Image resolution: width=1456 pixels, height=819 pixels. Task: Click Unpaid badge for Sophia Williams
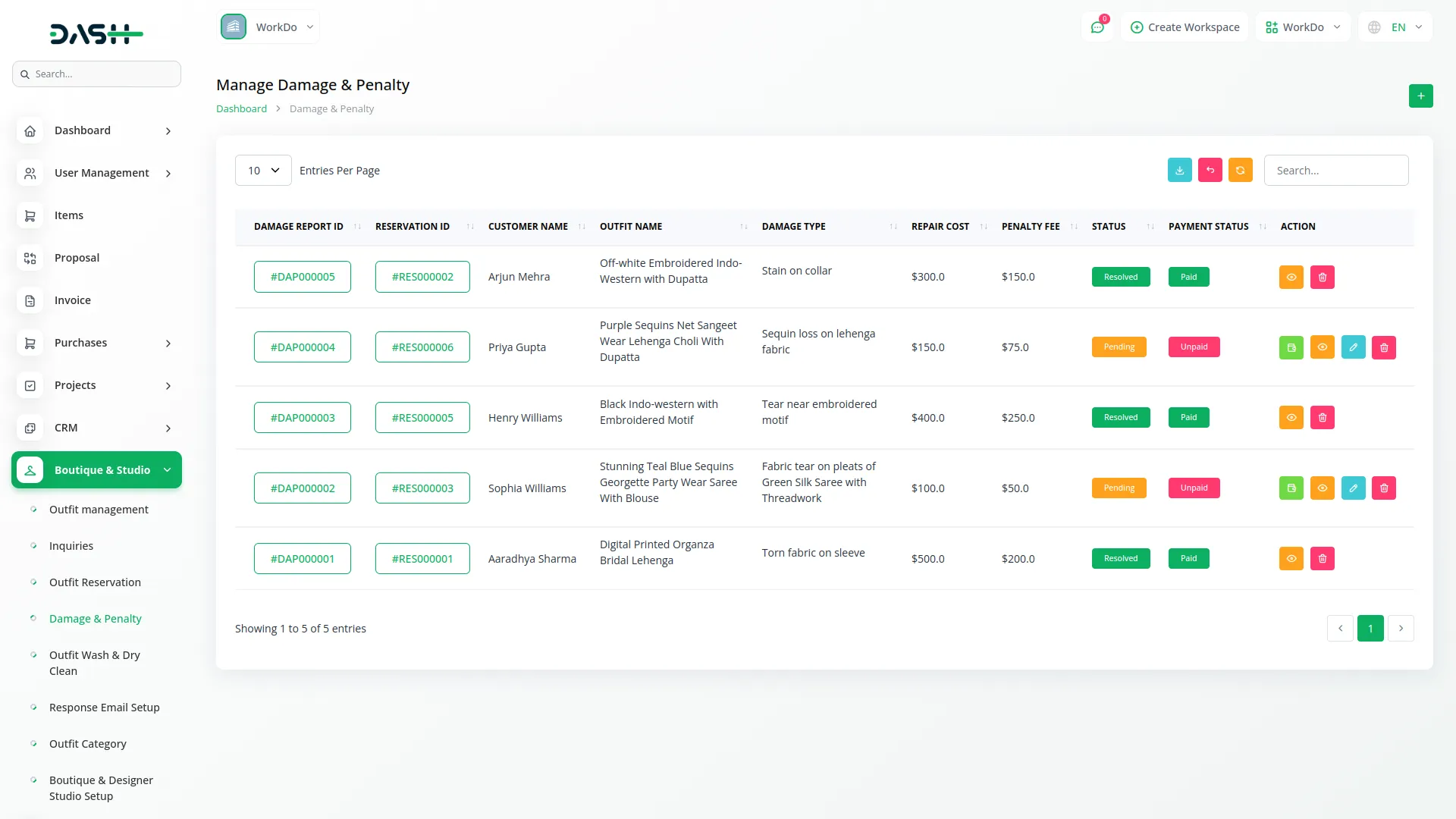point(1194,488)
